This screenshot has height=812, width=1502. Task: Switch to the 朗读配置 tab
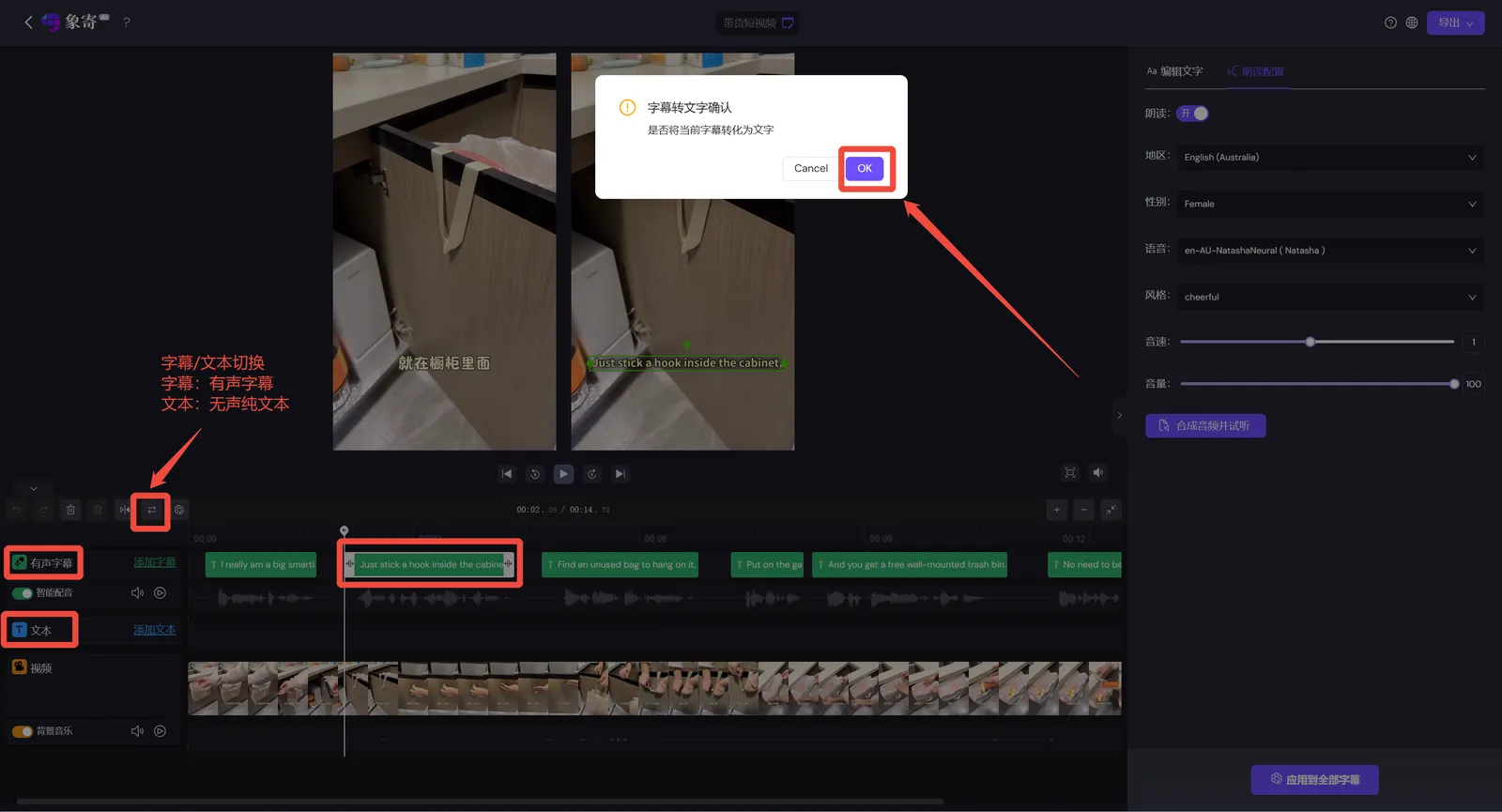pyautogui.click(x=1256, y=71)
